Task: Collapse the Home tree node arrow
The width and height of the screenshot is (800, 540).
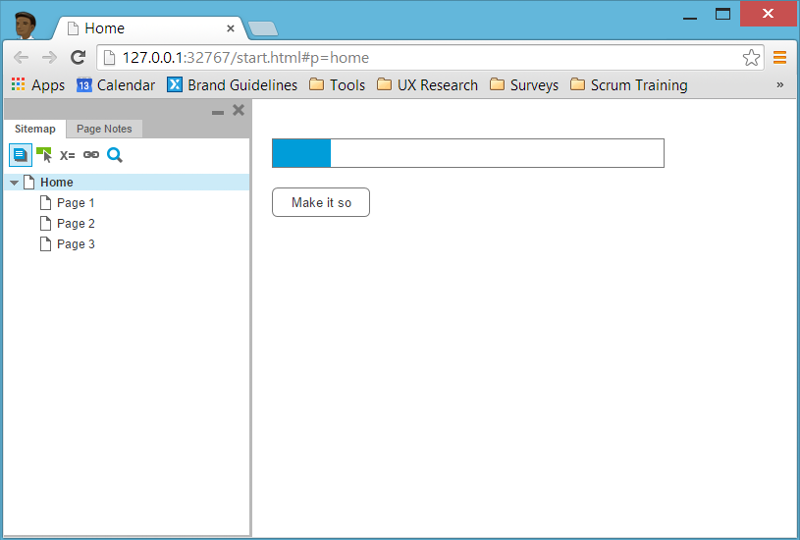Action: tap(14, 183)
